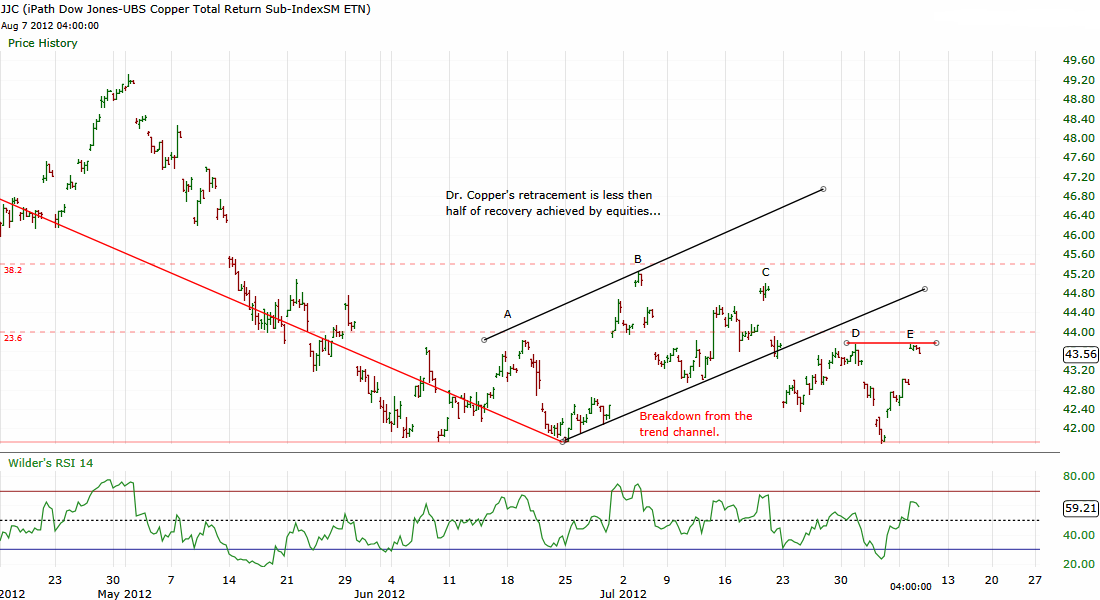Screen dimensions: 1100x600
Task: Click the 20.00 RSI axis label
Action: pyautogui.click(x=1079, y=564)
